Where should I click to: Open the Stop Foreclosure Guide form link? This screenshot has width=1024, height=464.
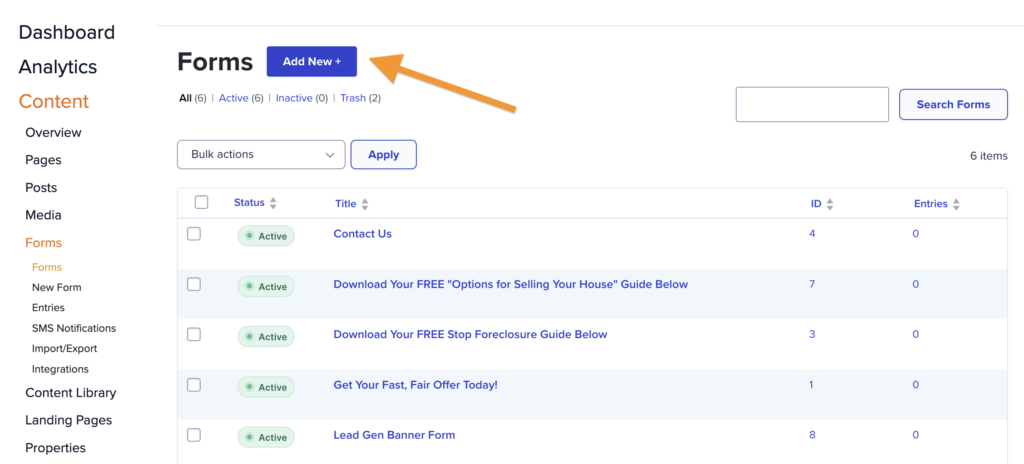pyautogui.click(x=470, y=334)
